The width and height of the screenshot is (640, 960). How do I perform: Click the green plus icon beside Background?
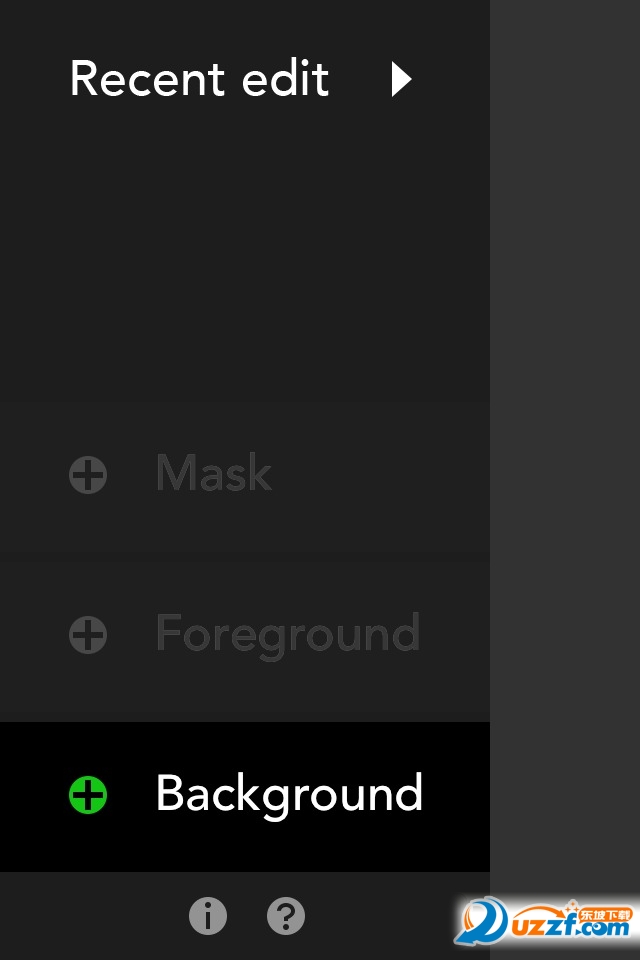(x=88, y=795)
